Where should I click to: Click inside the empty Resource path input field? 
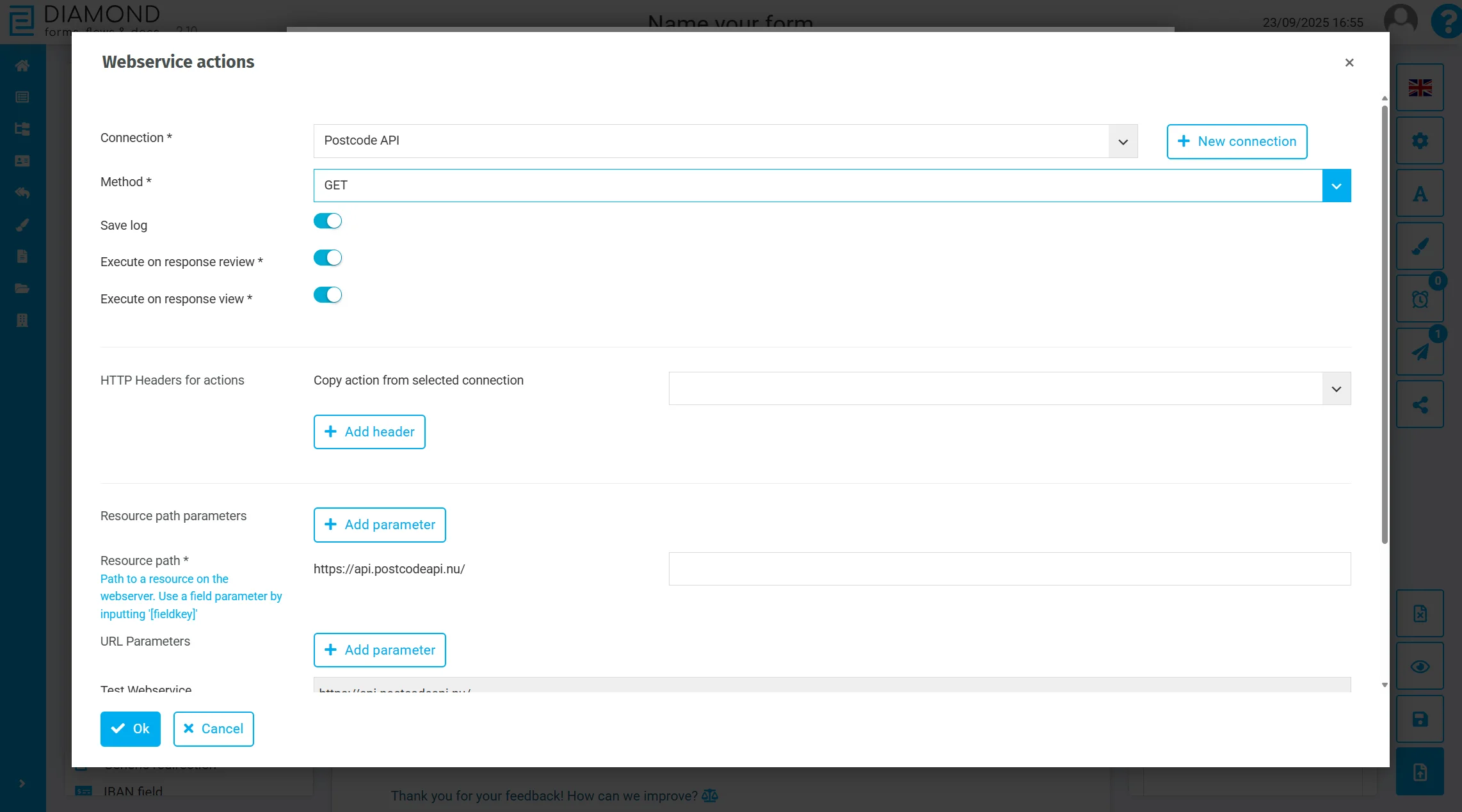pyautogui.click(x=1008, y=569)
